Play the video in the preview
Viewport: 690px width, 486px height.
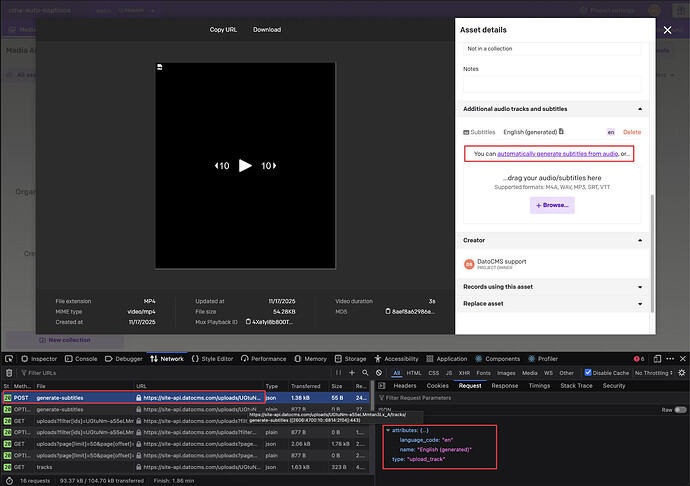point(245,166)
